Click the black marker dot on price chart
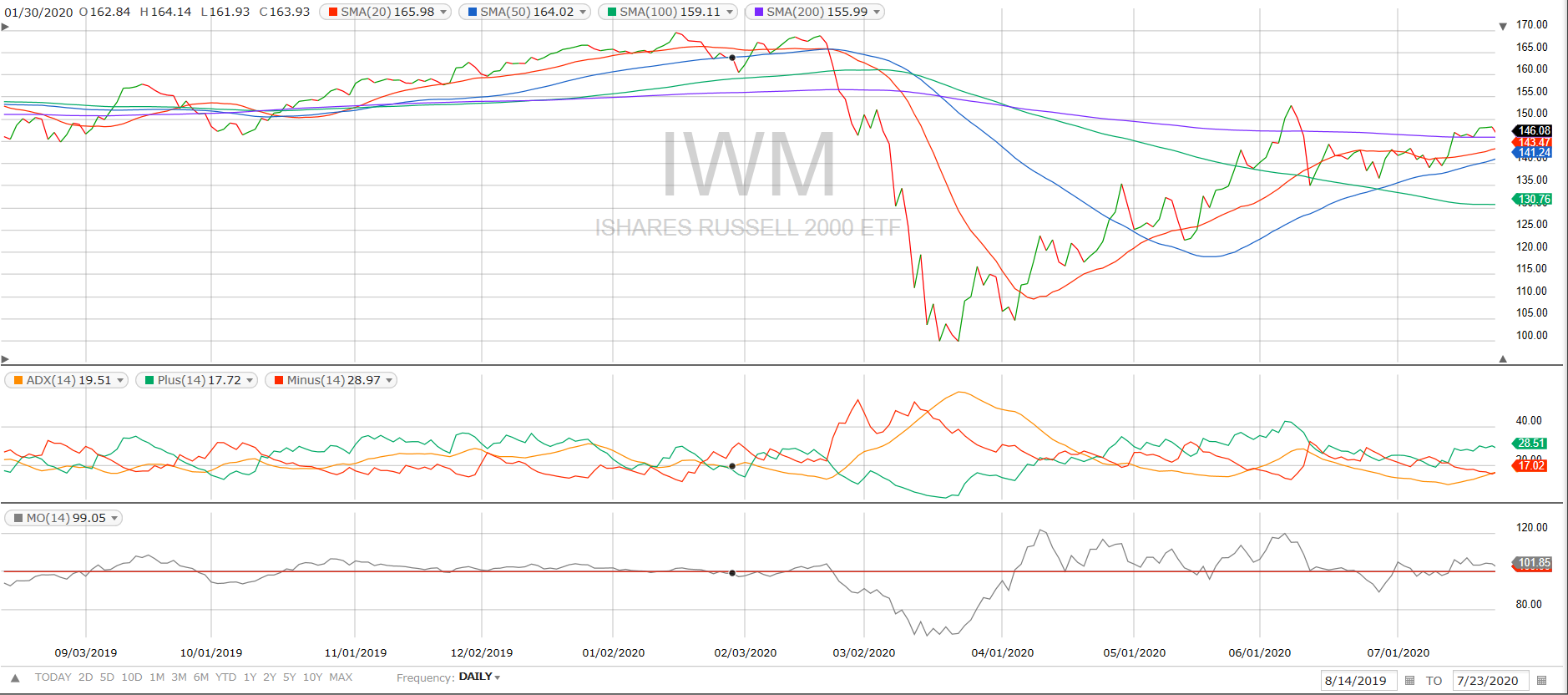 [x=732, y=58]
